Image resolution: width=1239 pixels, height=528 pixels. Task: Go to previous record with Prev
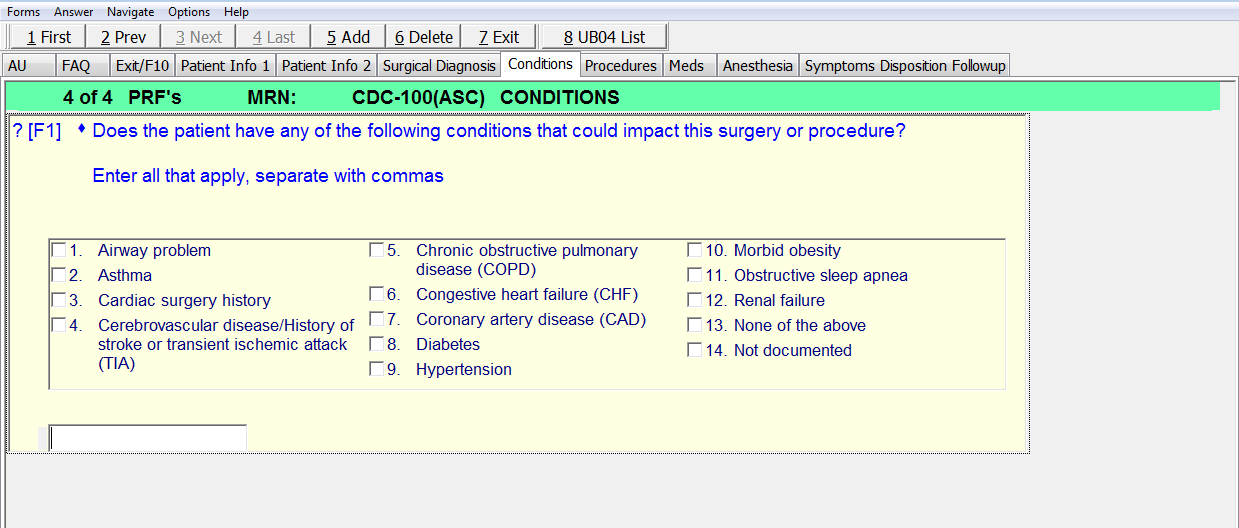click(123, 37)
